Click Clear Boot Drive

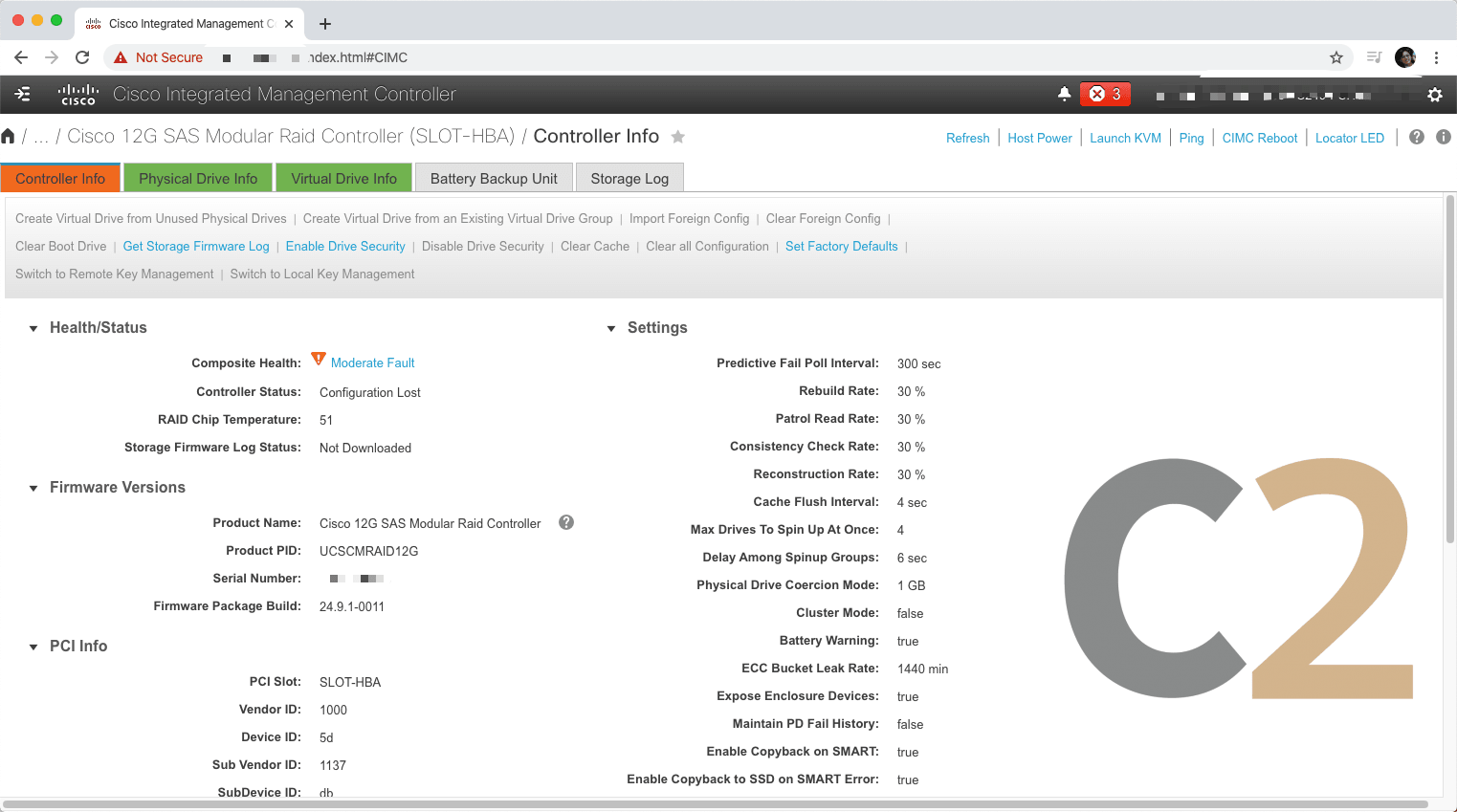coord(61,246)
